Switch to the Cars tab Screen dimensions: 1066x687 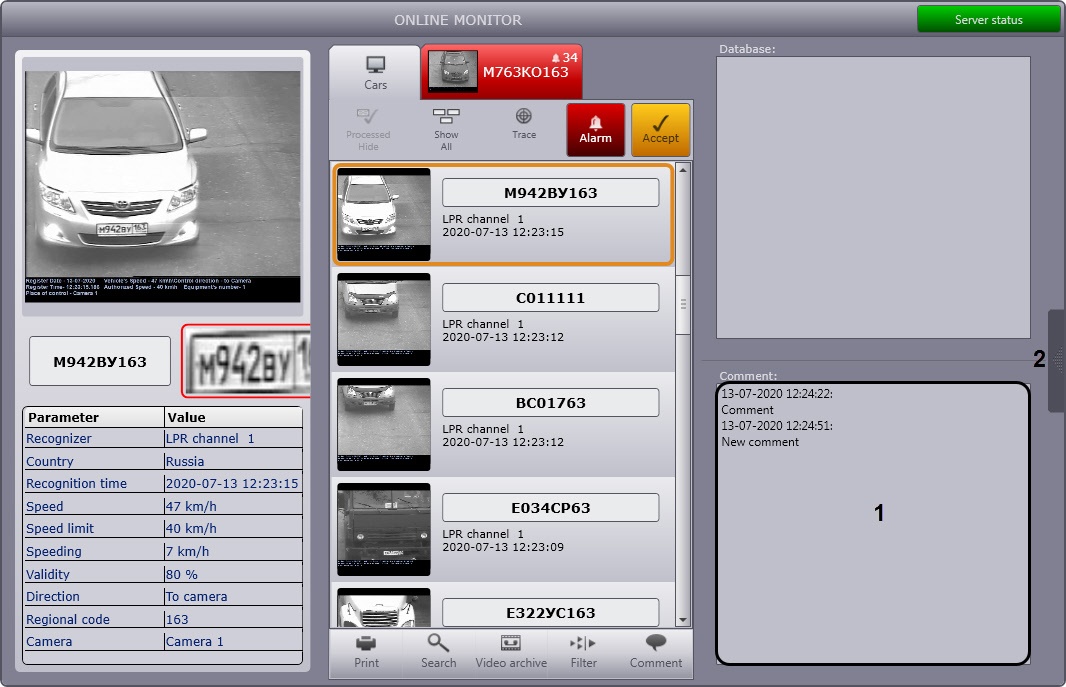[375, 72]
